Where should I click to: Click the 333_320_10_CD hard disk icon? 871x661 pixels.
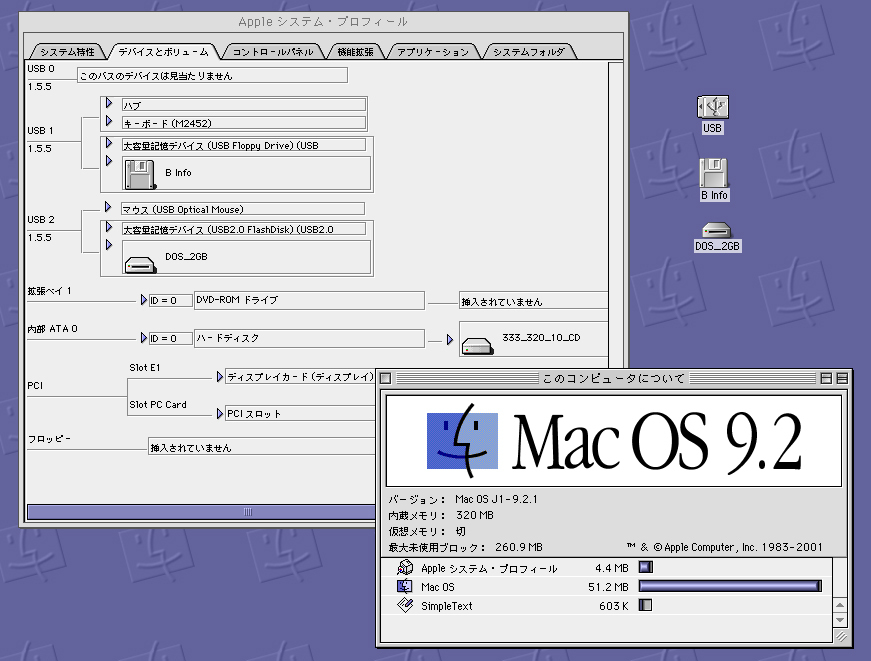pyautogui.click(x=478, y=347)
